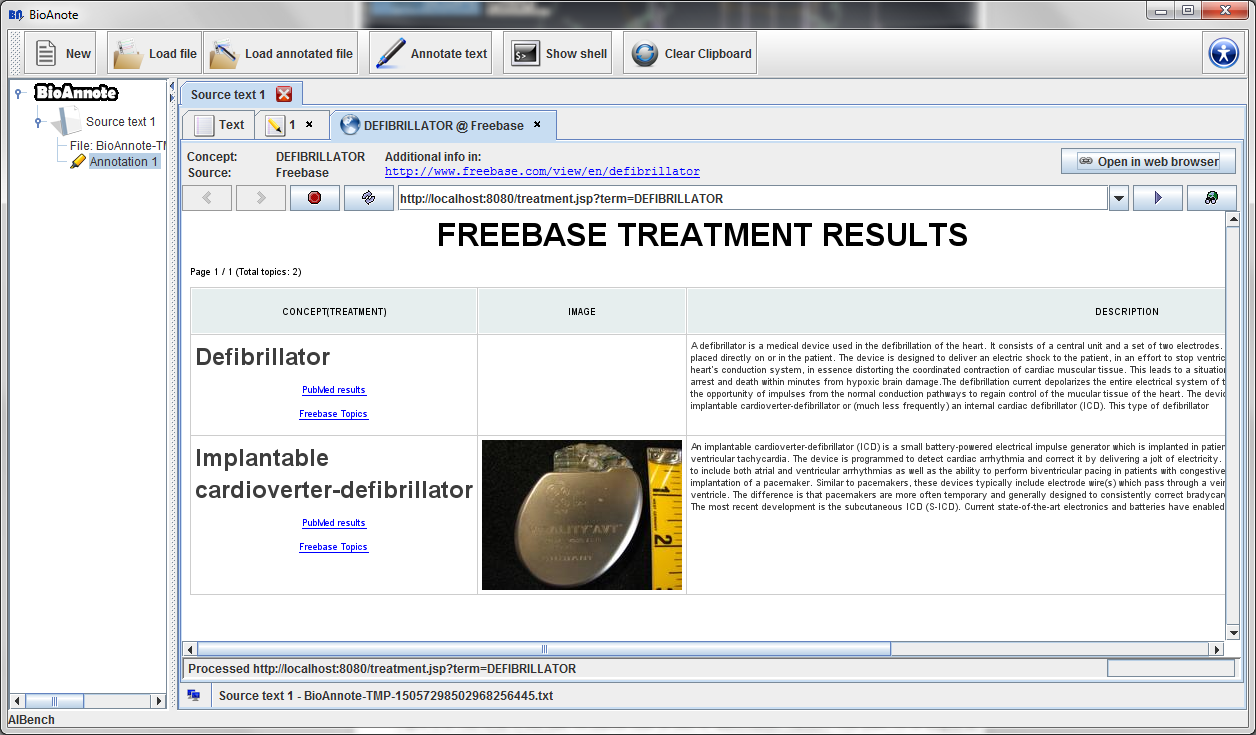The image size is (1256, 735).
Task: Open the Load file dialog
Action: [155, 54]
